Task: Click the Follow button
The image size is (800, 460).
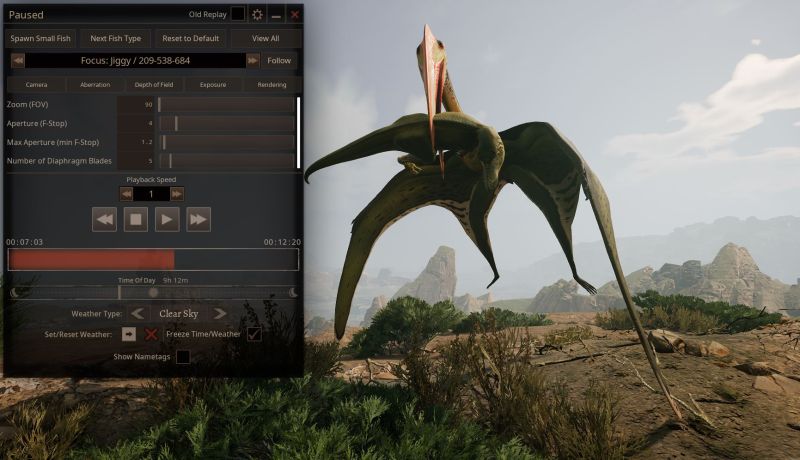Action: pyautogui.click(x=279, y=61)
